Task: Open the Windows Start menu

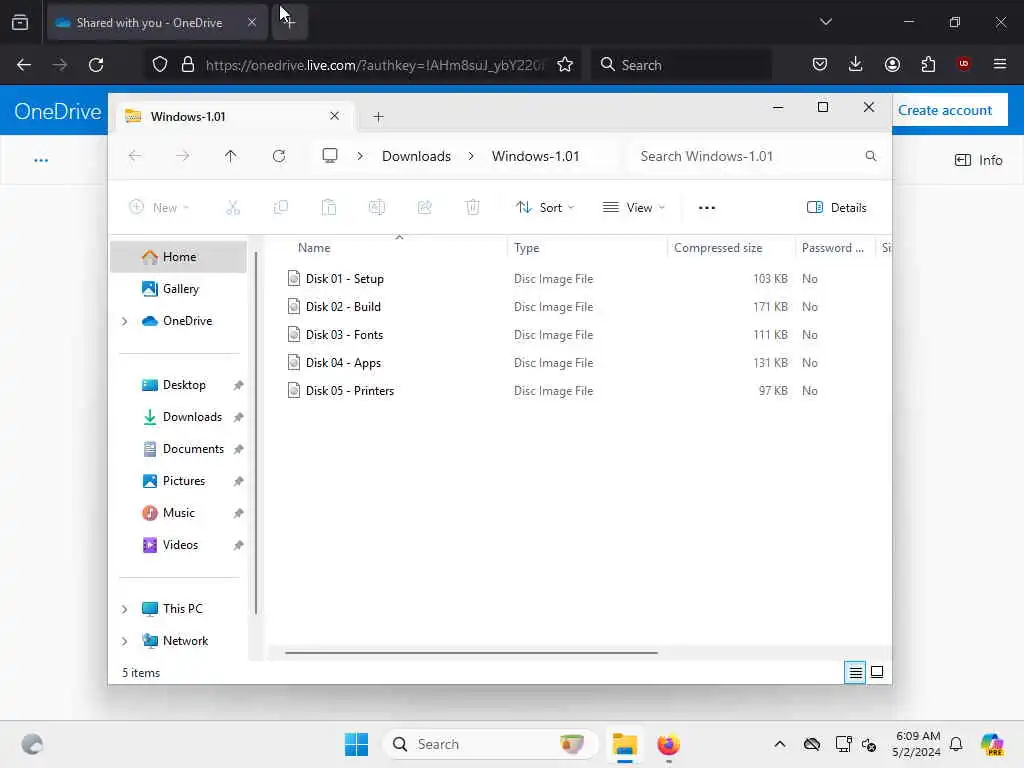Action: click(x=356, y=744)
